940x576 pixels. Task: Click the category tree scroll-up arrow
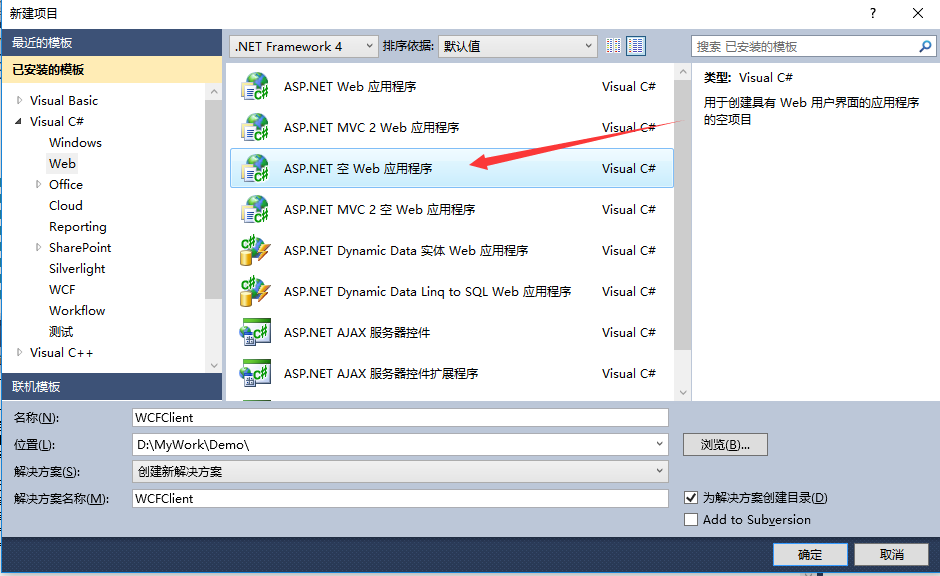click(214, 91)
